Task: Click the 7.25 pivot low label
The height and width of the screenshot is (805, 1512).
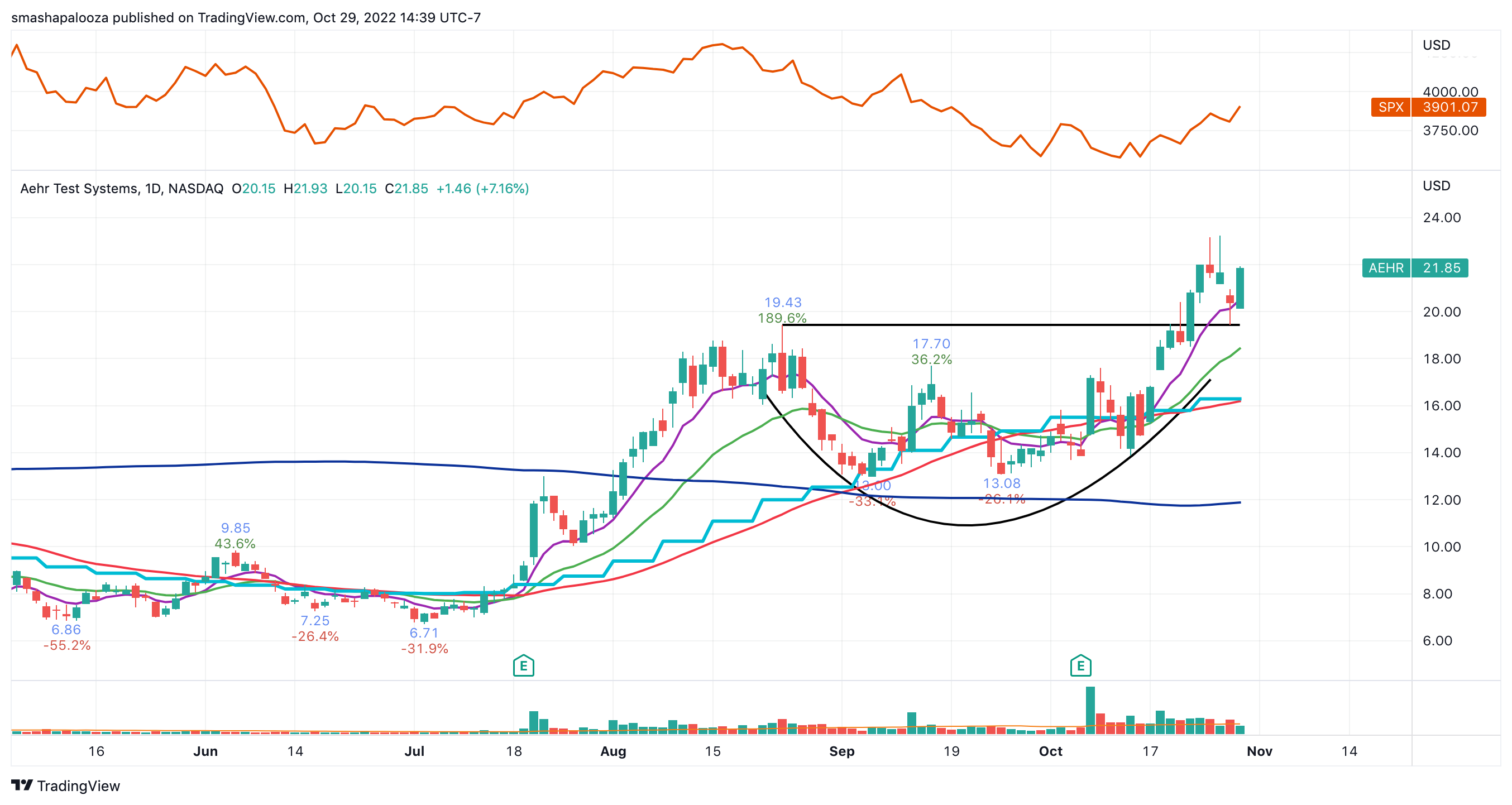Action: [314, 620]
